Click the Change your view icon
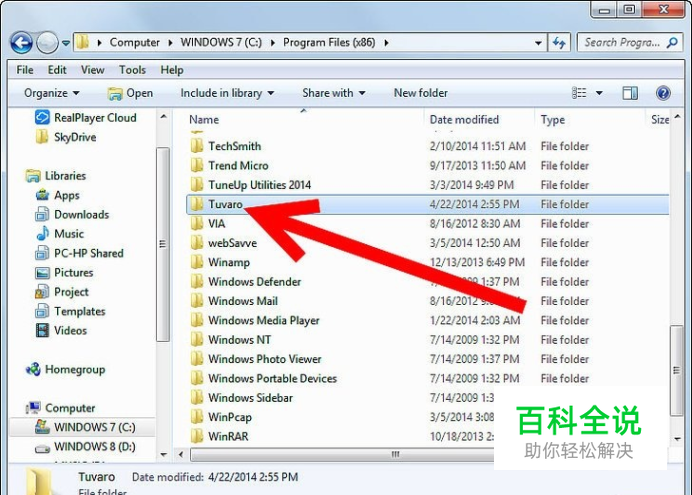 [x=579, y=93]
